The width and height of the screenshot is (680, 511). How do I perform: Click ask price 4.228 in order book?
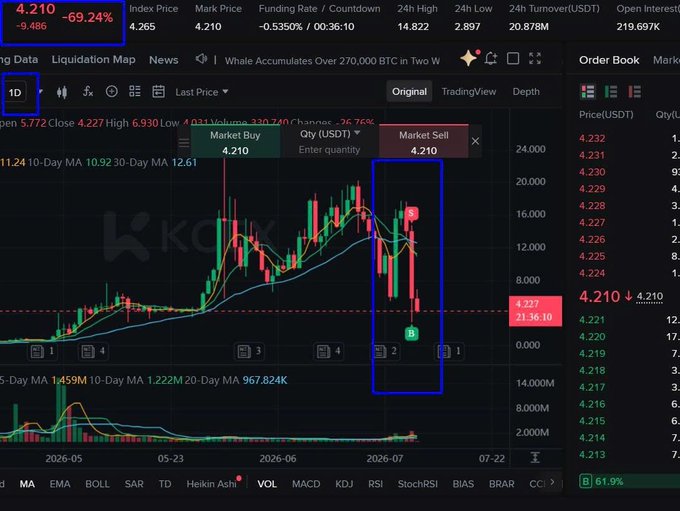[592, 206]
